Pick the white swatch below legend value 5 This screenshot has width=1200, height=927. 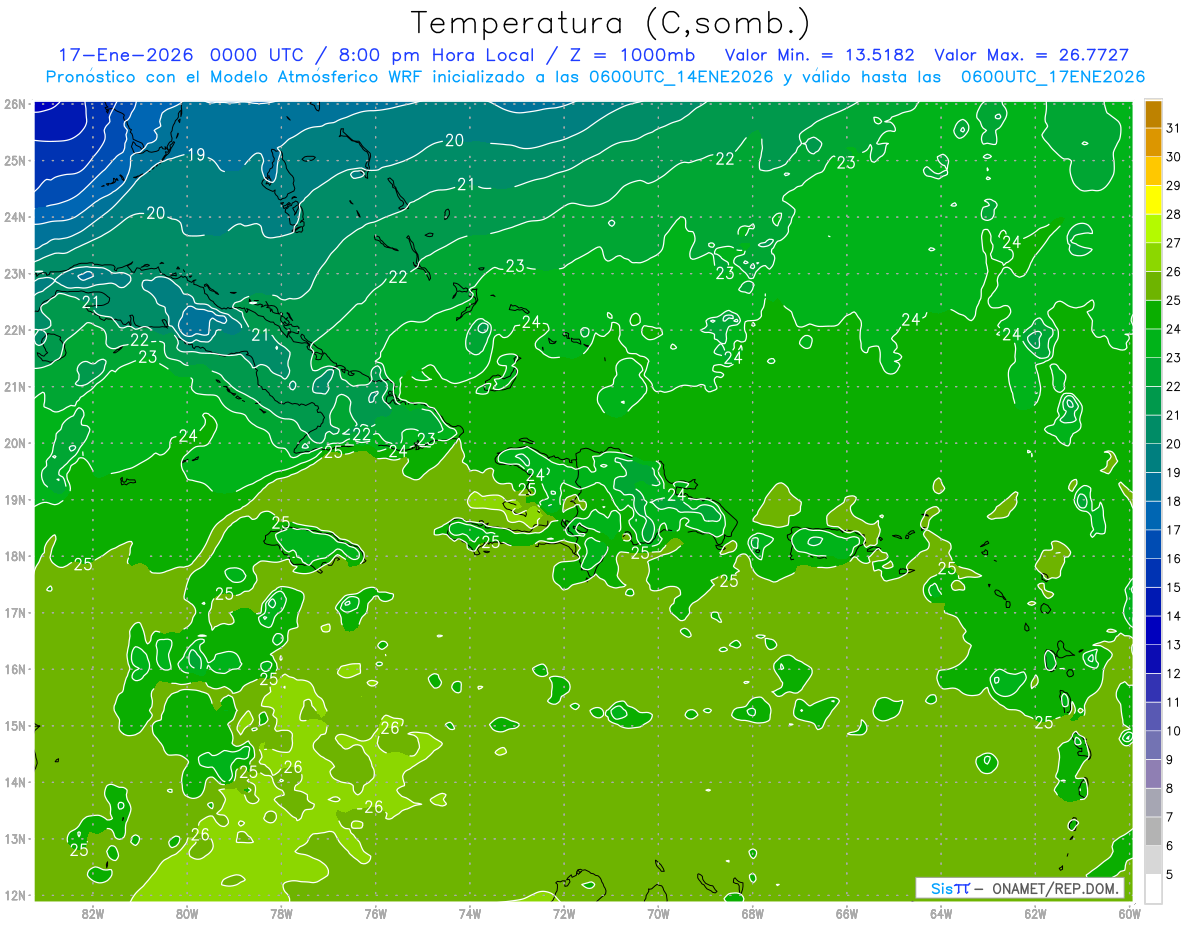(1153, 888)
